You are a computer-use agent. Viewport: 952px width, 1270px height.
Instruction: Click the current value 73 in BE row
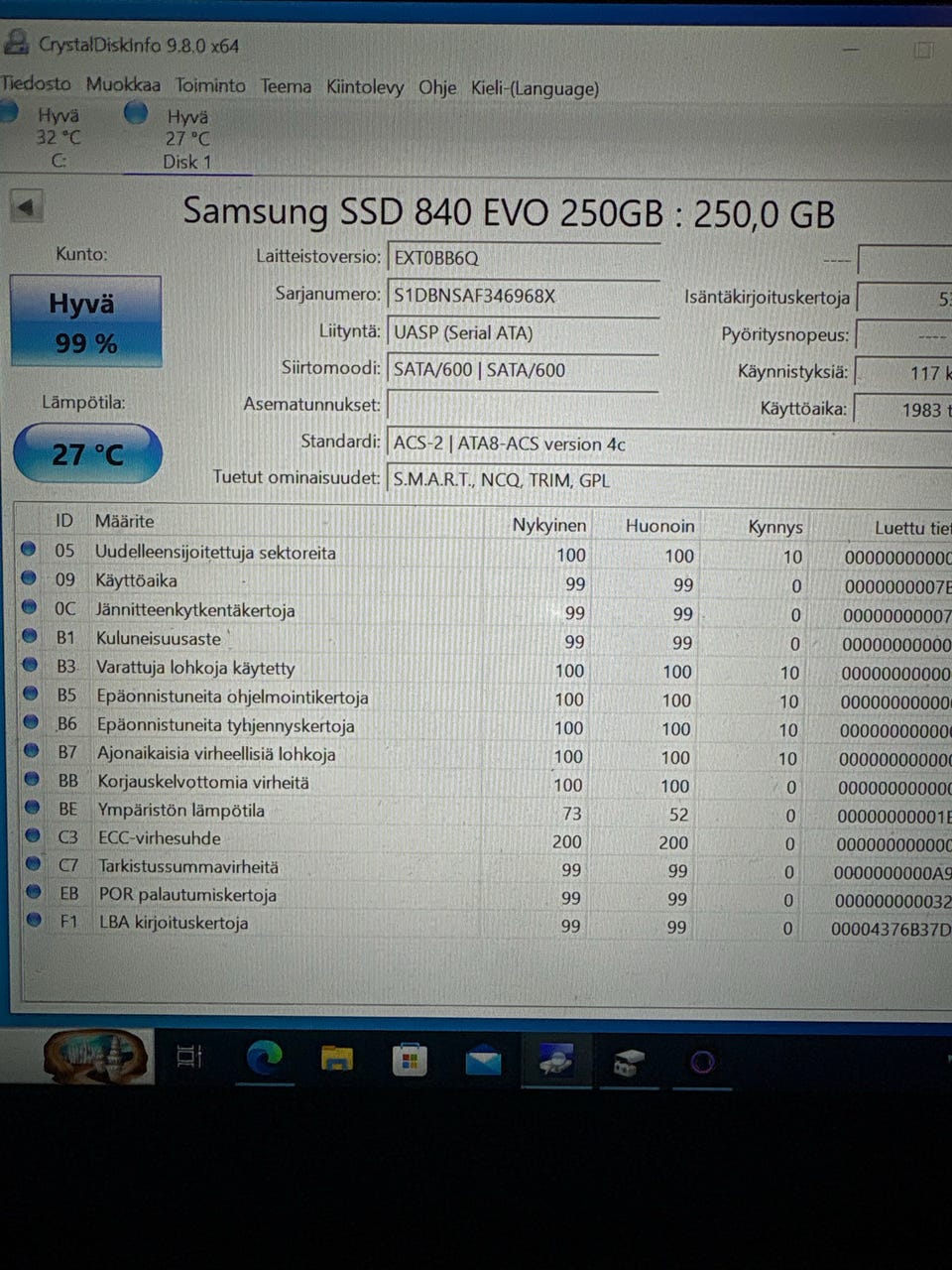click(x=571, y=814)
